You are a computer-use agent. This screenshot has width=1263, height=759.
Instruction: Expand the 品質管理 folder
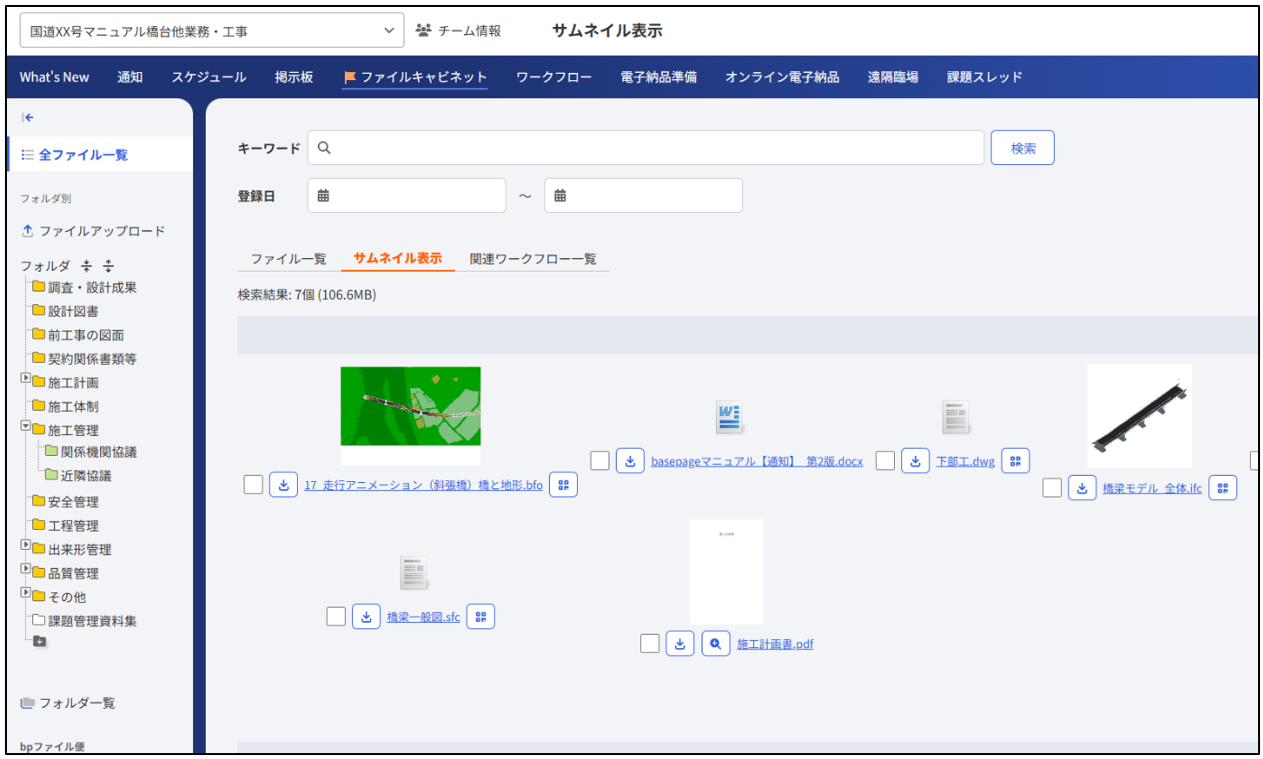pos(26,569)
